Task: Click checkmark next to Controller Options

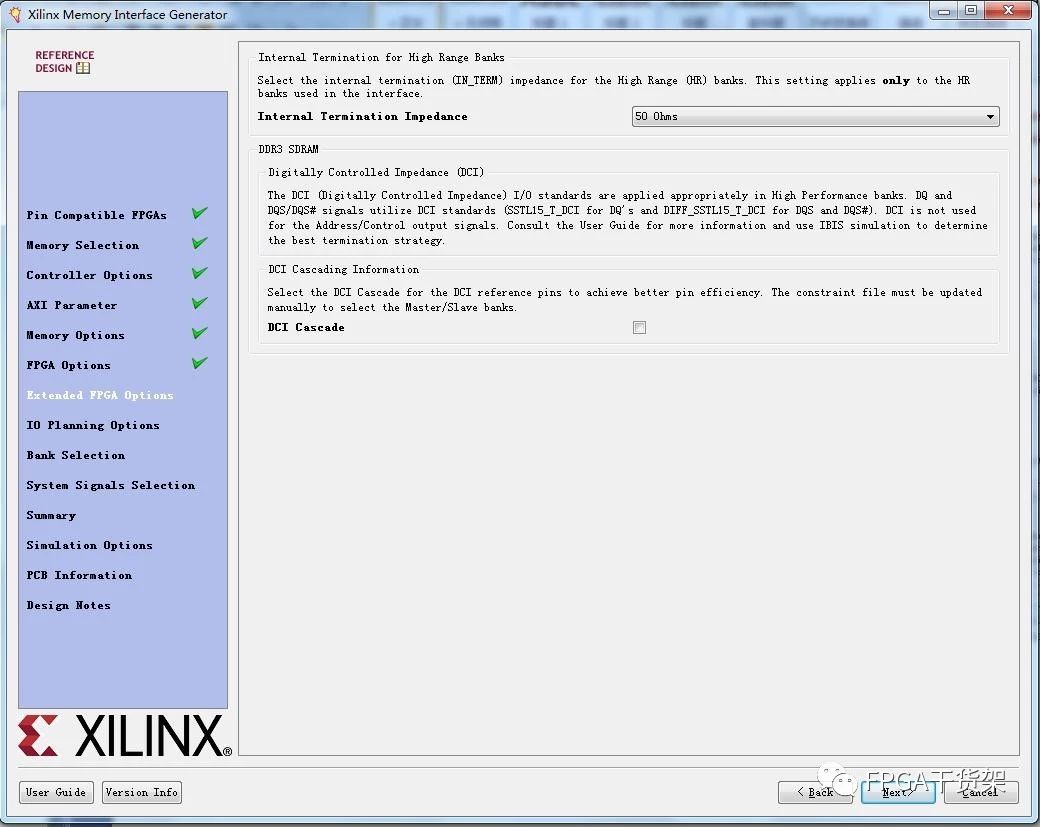Action: 200,273
